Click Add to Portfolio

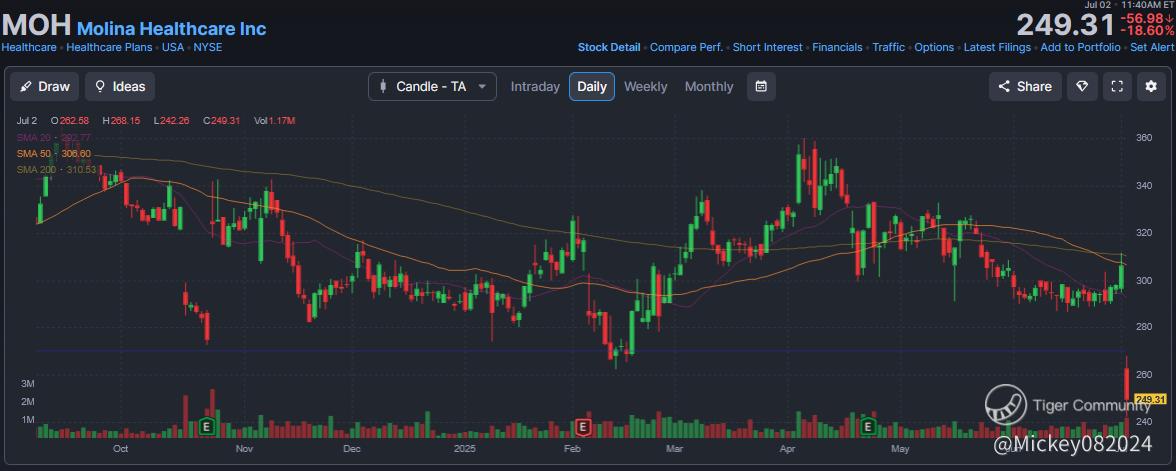click(1081, 47)
